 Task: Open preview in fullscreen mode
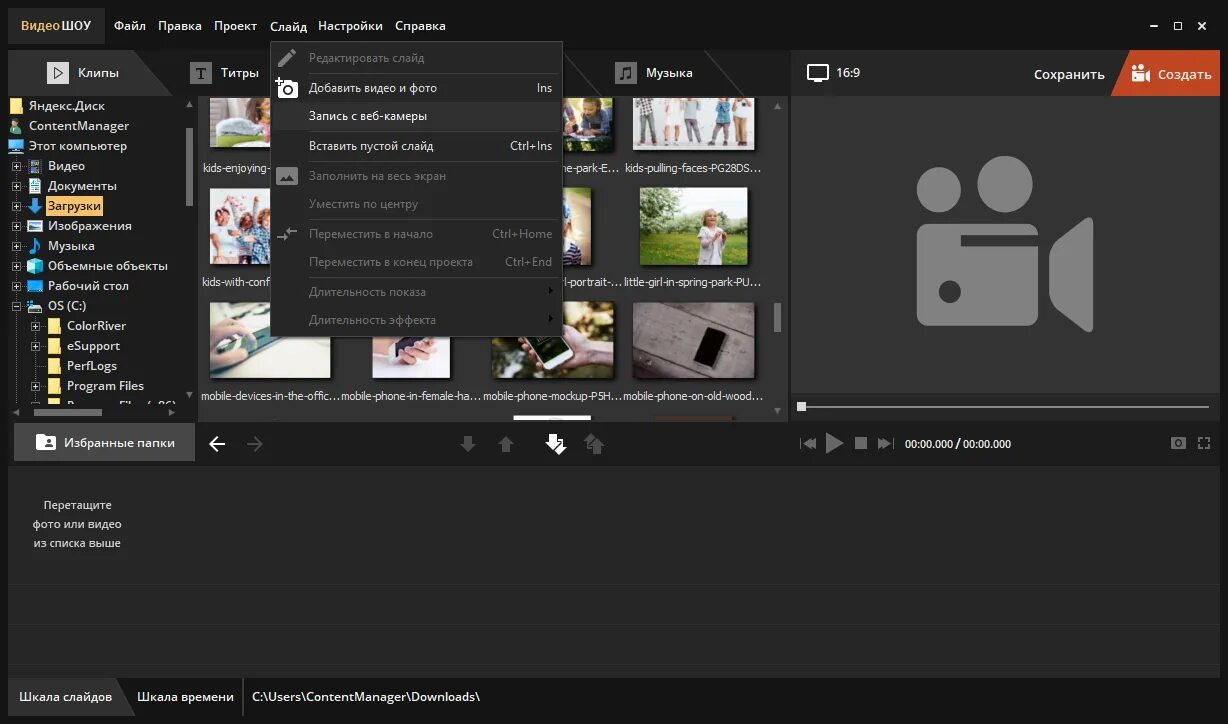tap(1204, 443)
